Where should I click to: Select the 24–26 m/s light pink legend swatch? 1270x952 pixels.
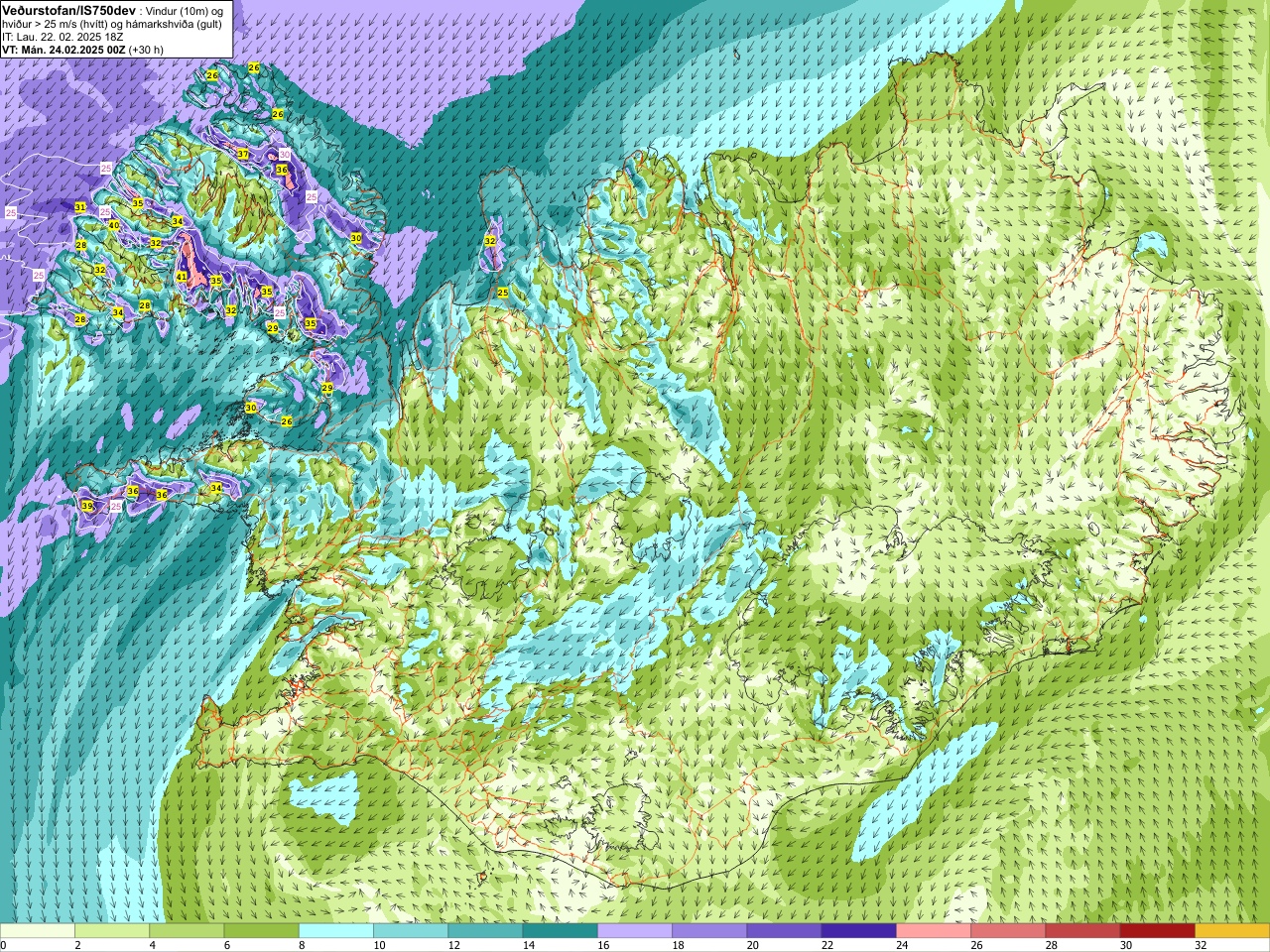pyautogui.click(x=934, y=931)
